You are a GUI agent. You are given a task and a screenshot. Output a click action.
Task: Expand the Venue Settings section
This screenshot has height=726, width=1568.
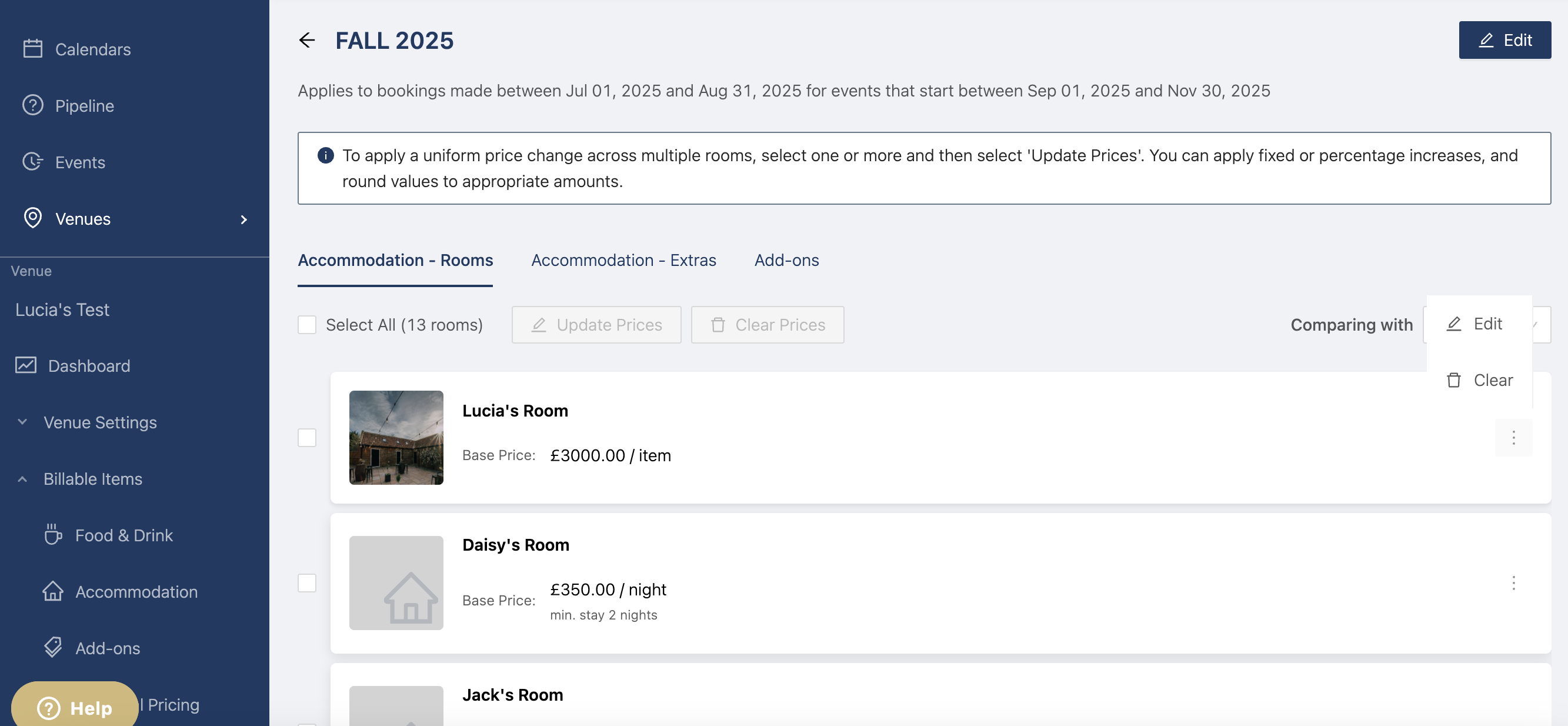point(22,422)
